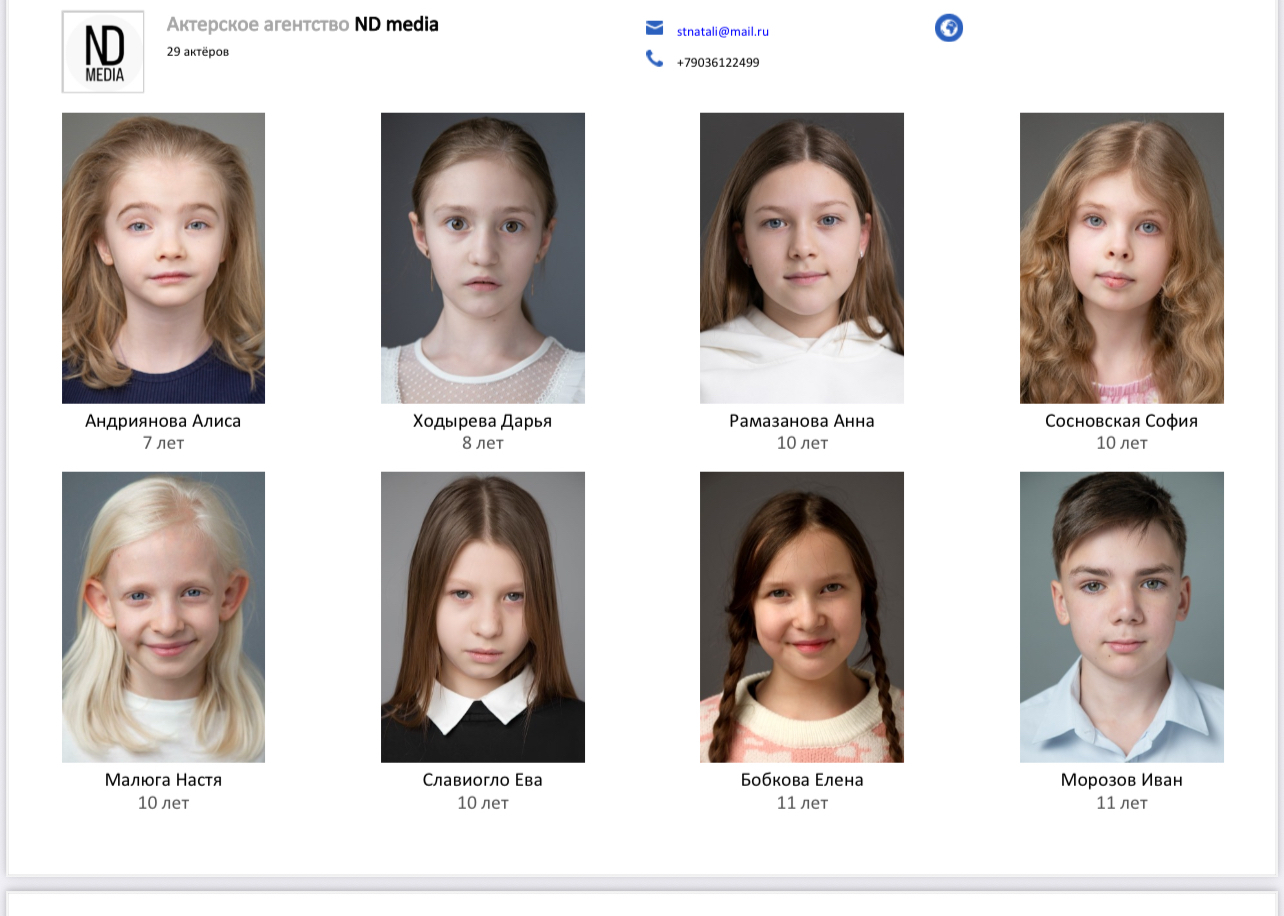This screenshot has height=916, width=1284.
Task: Click the name Андриянова Алиса
Action: pyautogui.click(x=163, y=421)
